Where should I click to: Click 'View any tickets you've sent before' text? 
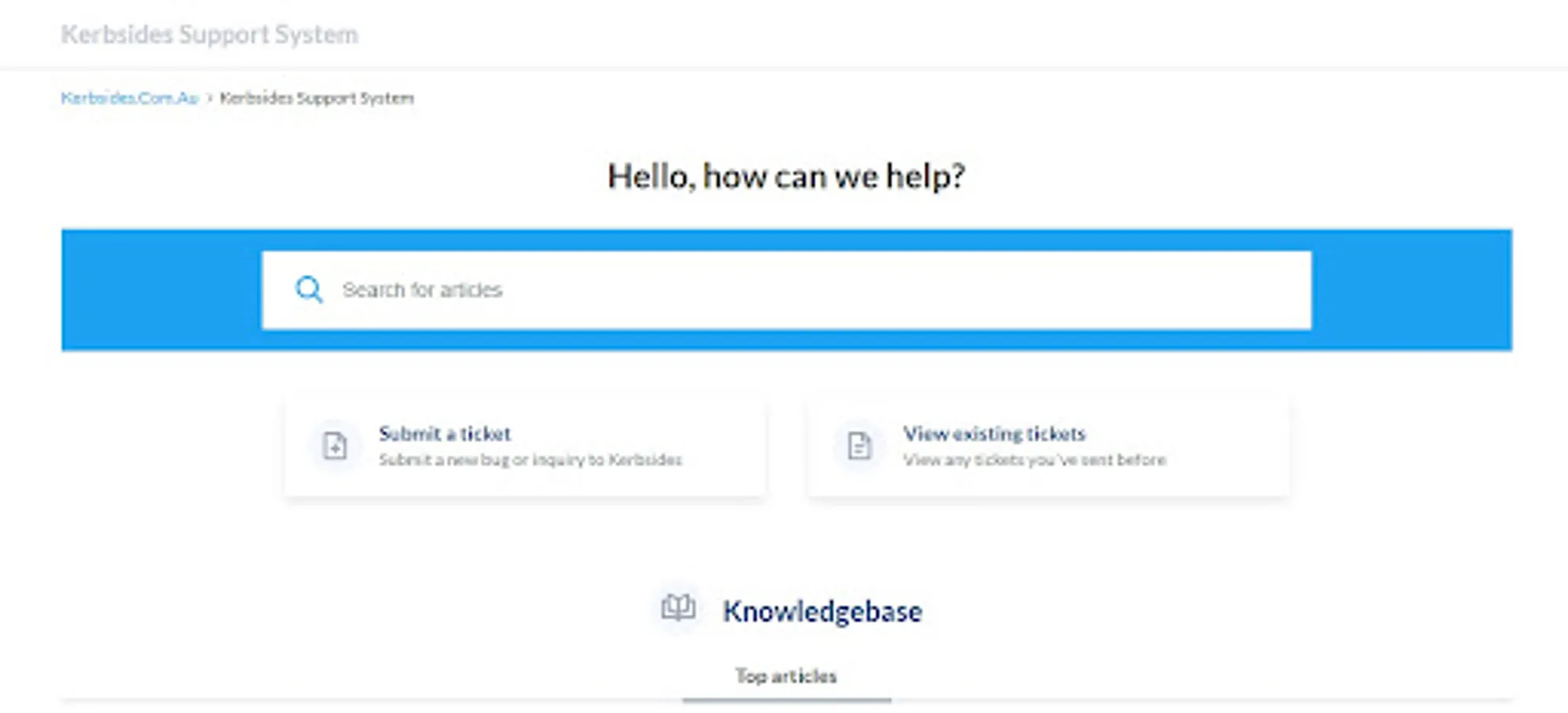(1034, 460)
